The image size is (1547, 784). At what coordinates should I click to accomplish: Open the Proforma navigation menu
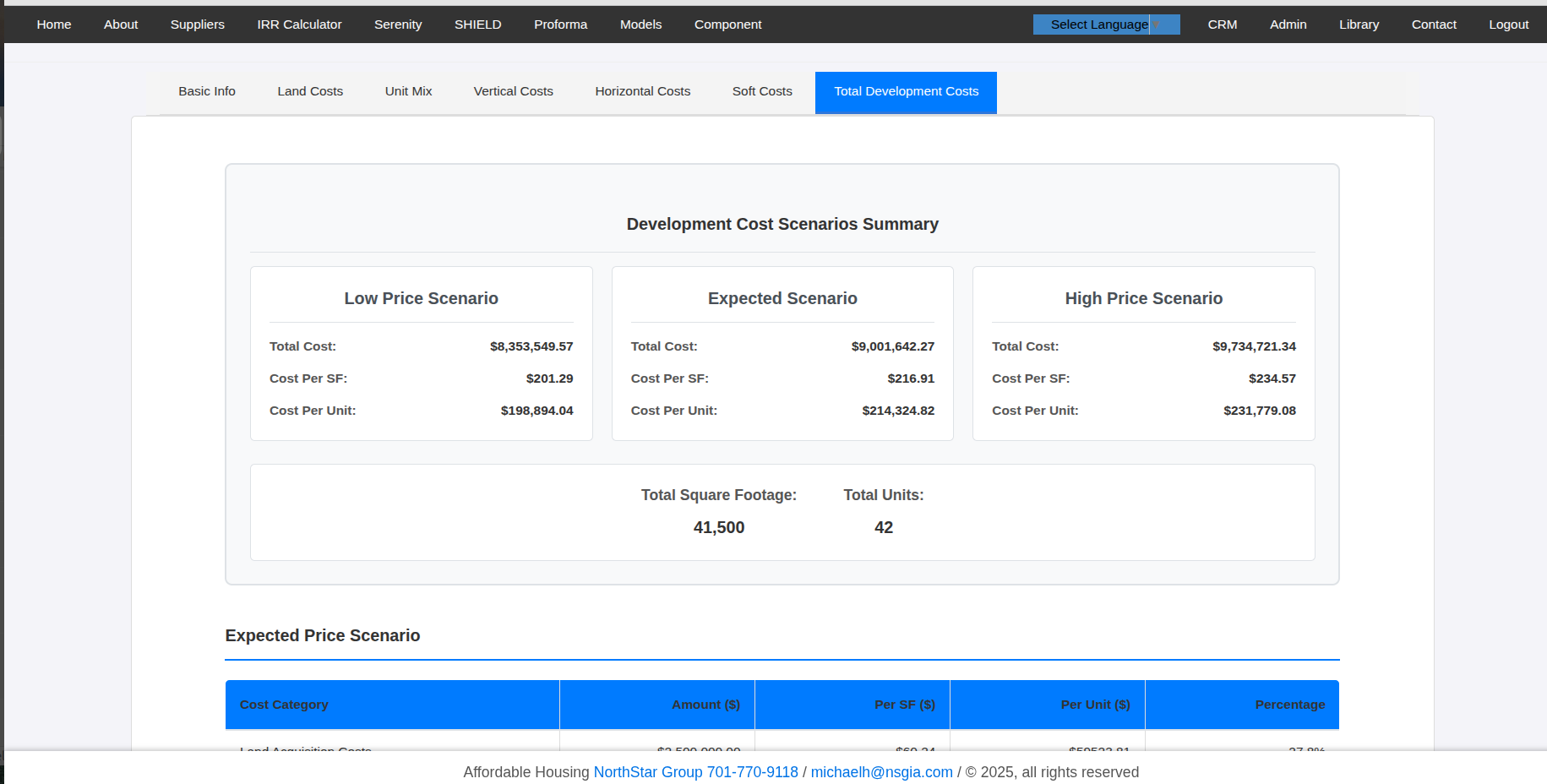click(x=560, y=24)
